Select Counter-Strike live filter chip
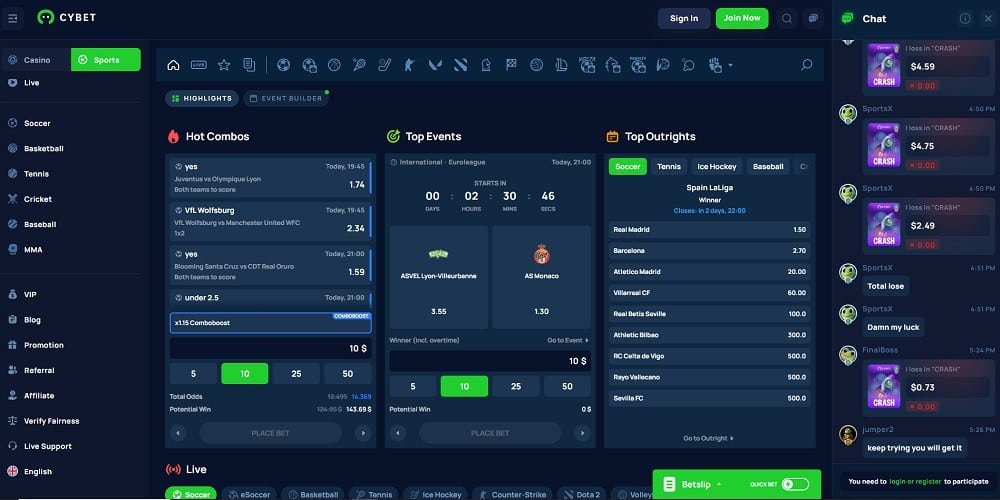The image size is (1000, 500). (513, 495)
